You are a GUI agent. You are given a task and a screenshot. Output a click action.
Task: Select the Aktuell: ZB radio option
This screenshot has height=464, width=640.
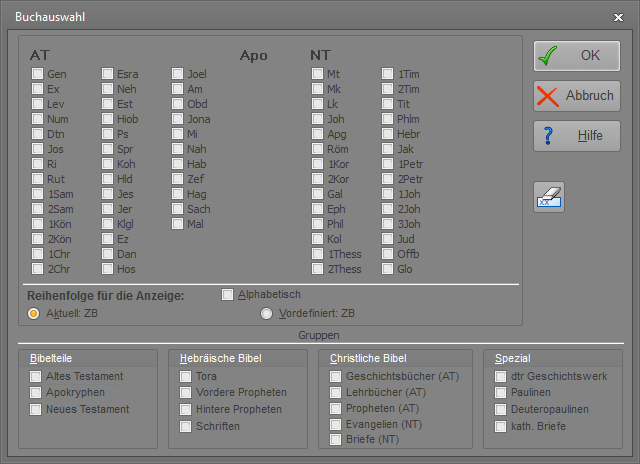35,313
